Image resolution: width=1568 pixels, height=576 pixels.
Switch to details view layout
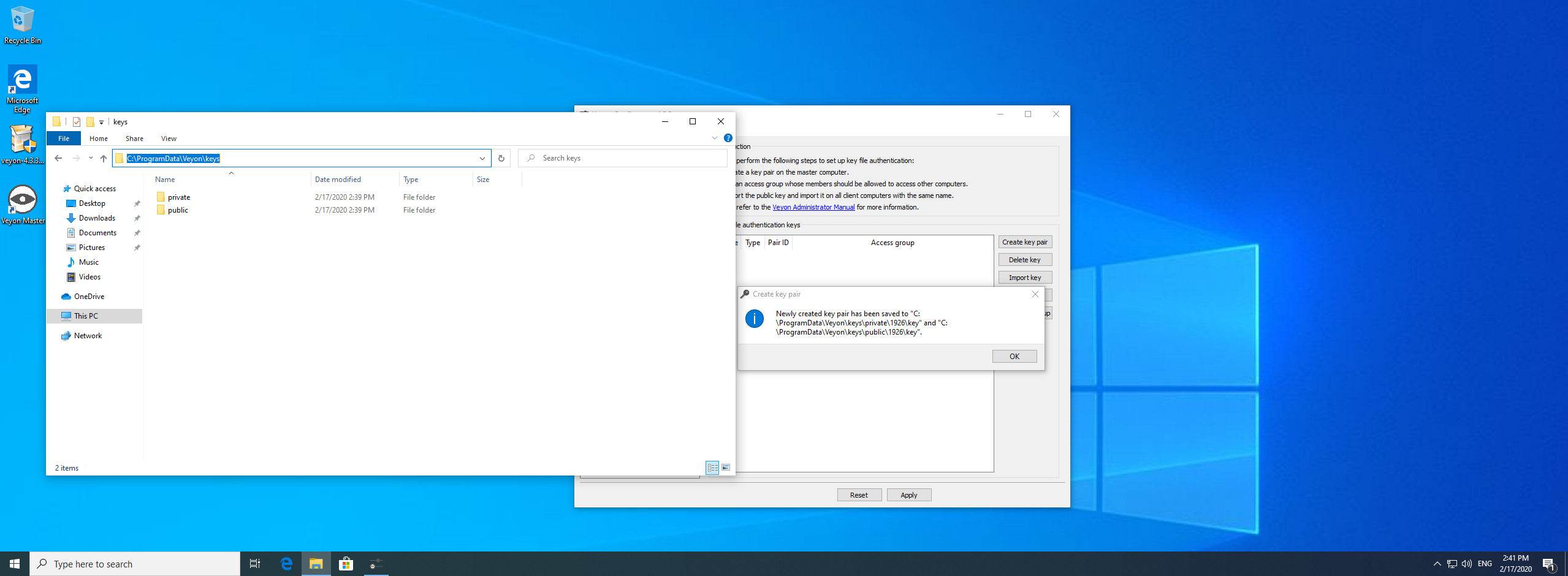point(712,468)
